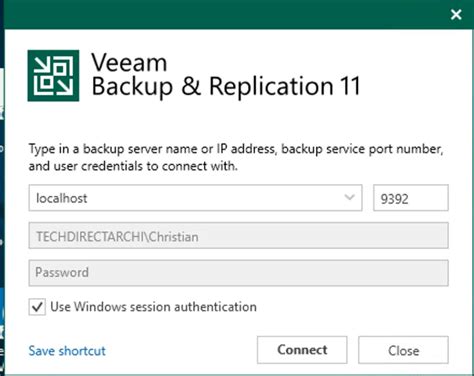This screenshot has height=376, width=474.
Task: Click the TECHDIRECTARCHI\Christian username field
Action: pyautogui.click(x=238, y=236)
